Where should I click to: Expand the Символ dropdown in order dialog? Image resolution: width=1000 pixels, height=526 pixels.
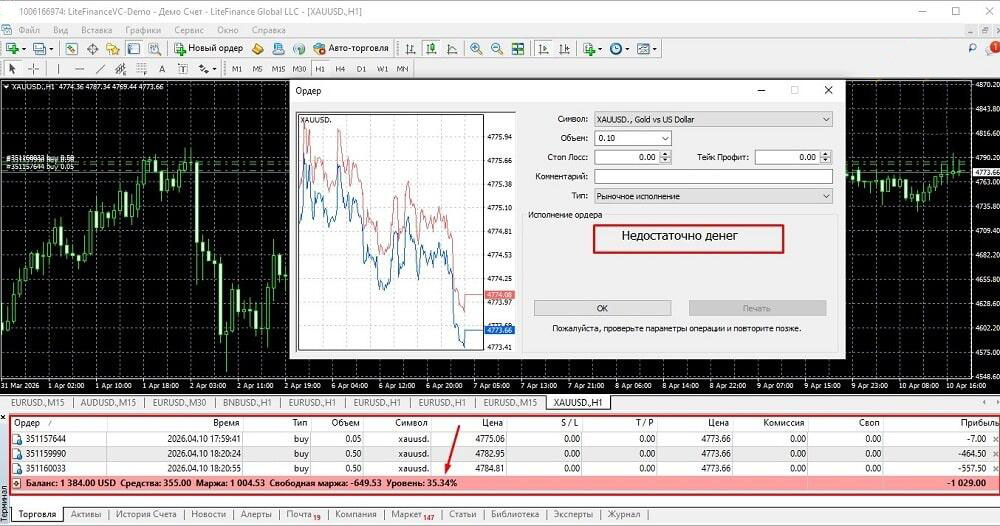826,119
